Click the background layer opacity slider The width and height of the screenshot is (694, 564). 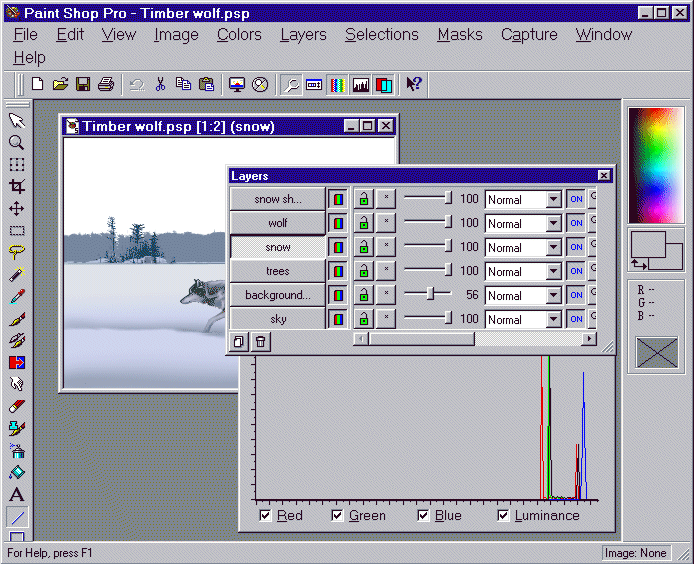(430, 294)
